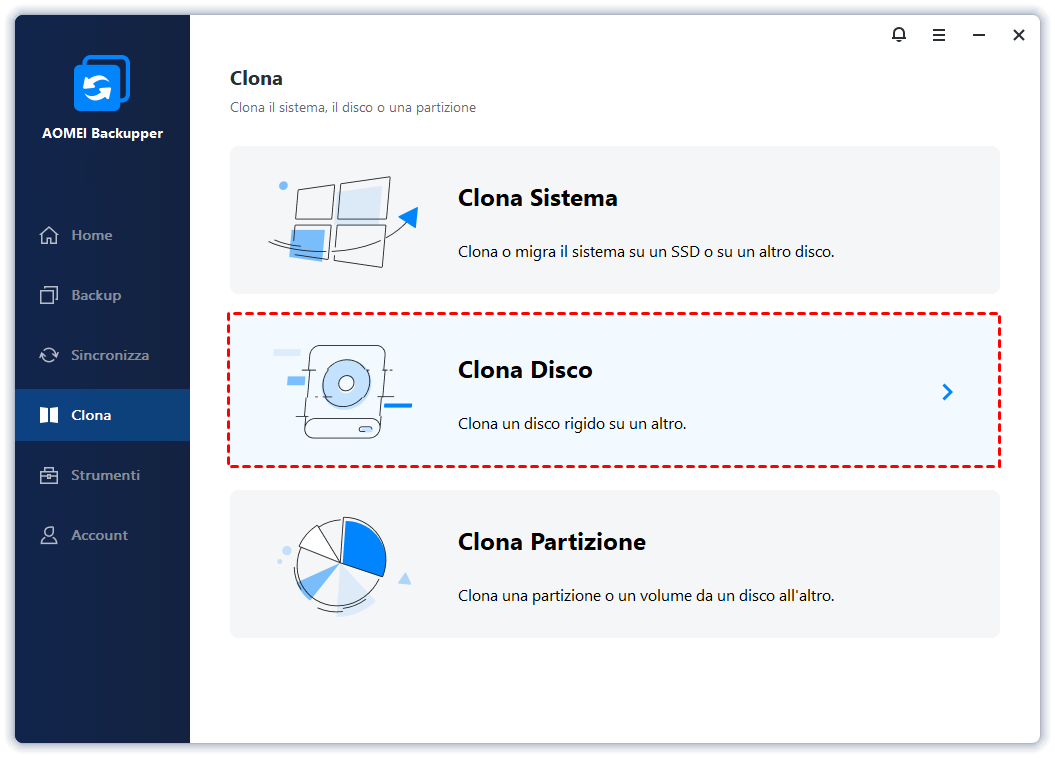Click the Home house icon

pos(48,235)
